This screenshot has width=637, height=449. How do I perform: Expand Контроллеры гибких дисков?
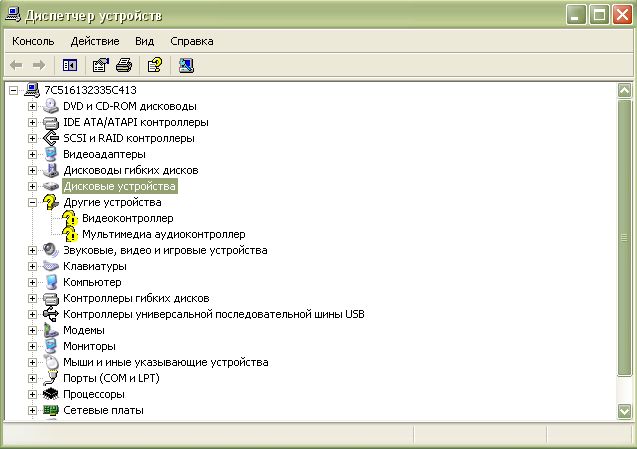point(32,299)
